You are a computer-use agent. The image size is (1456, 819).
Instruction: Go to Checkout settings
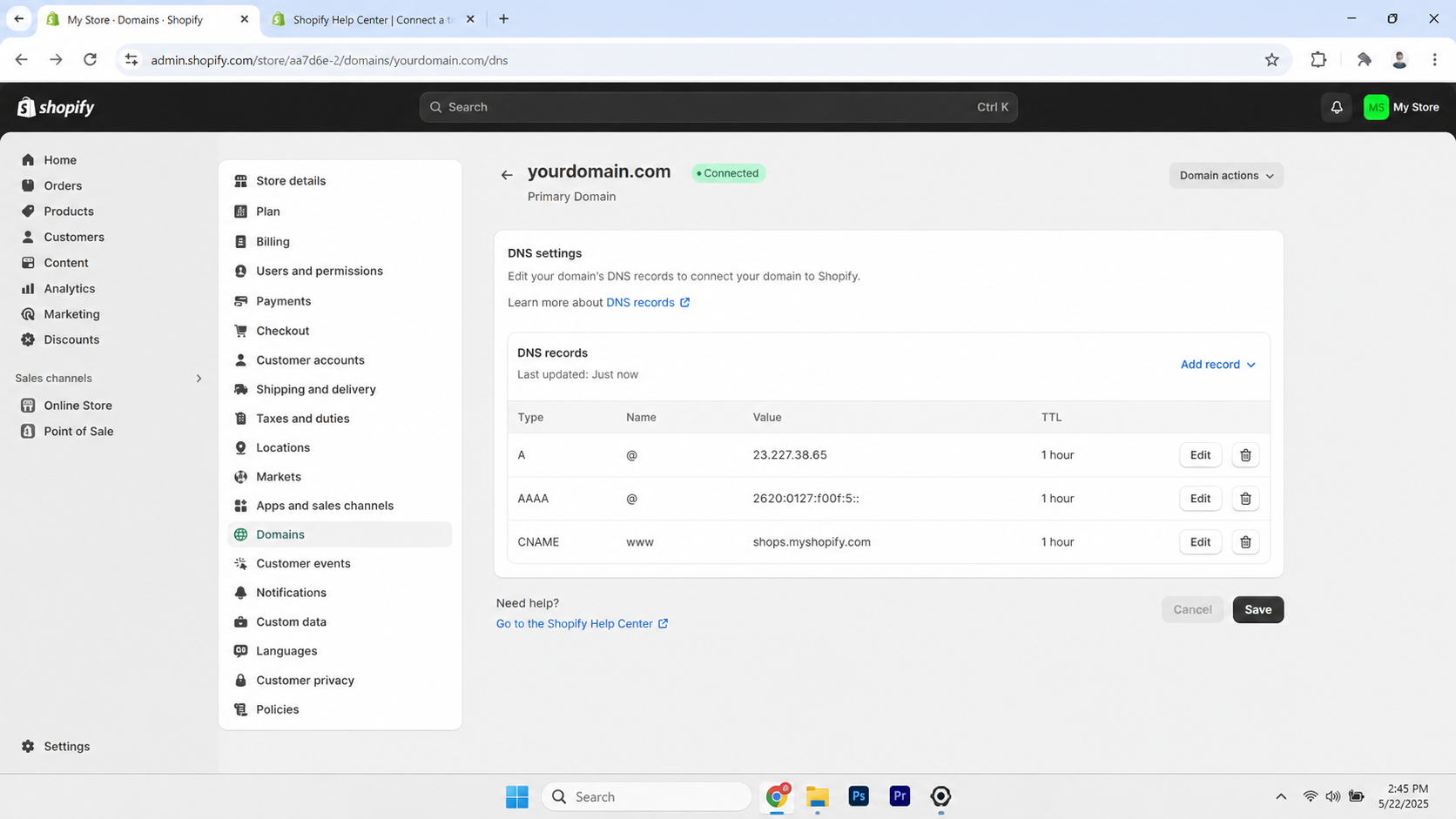[282, 331]
